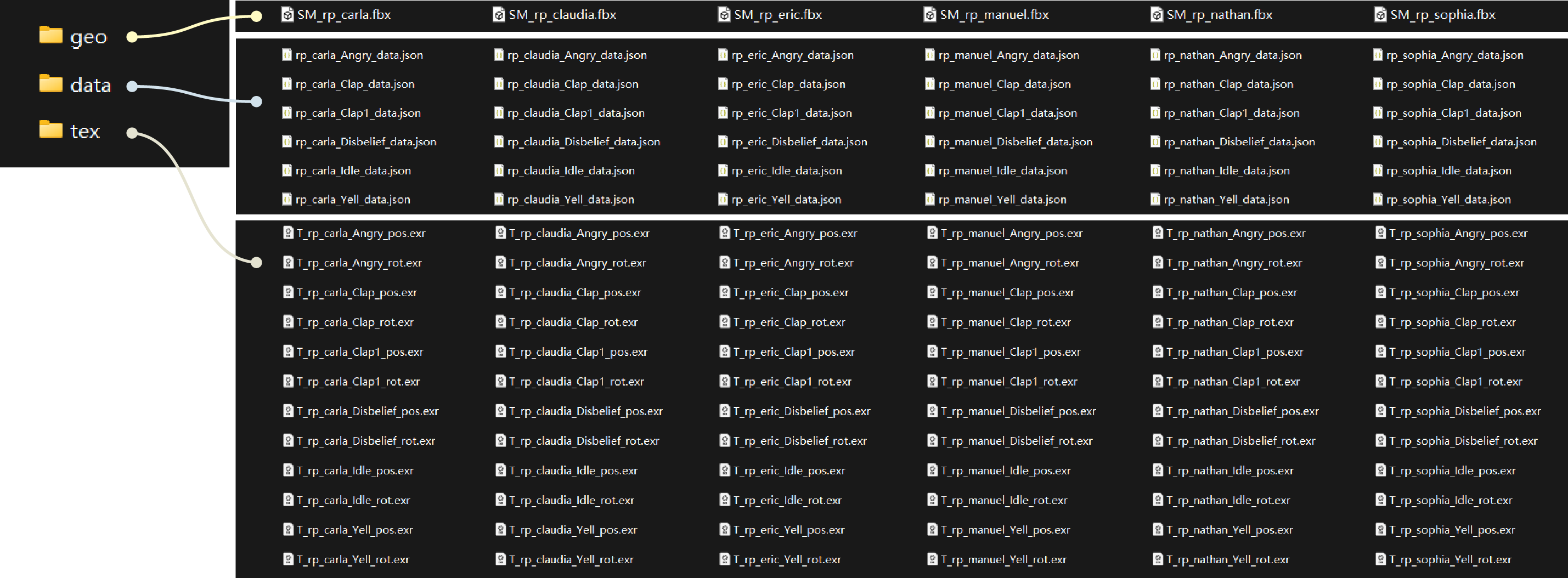Click the rp_sophia_Yell_data.json file icon
Viewport: 1568px width, 578px height.
click(x=1378, y=199)
